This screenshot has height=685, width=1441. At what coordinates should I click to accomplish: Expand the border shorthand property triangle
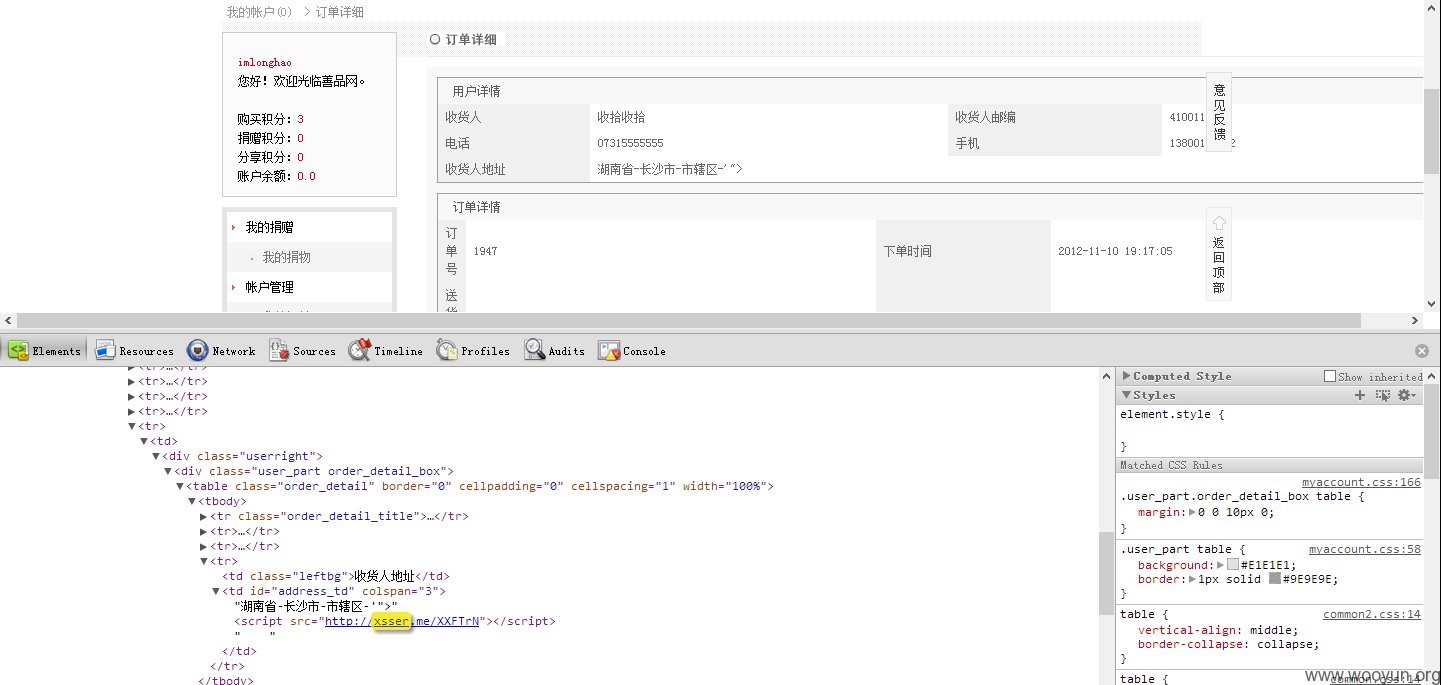point(1192,579)
